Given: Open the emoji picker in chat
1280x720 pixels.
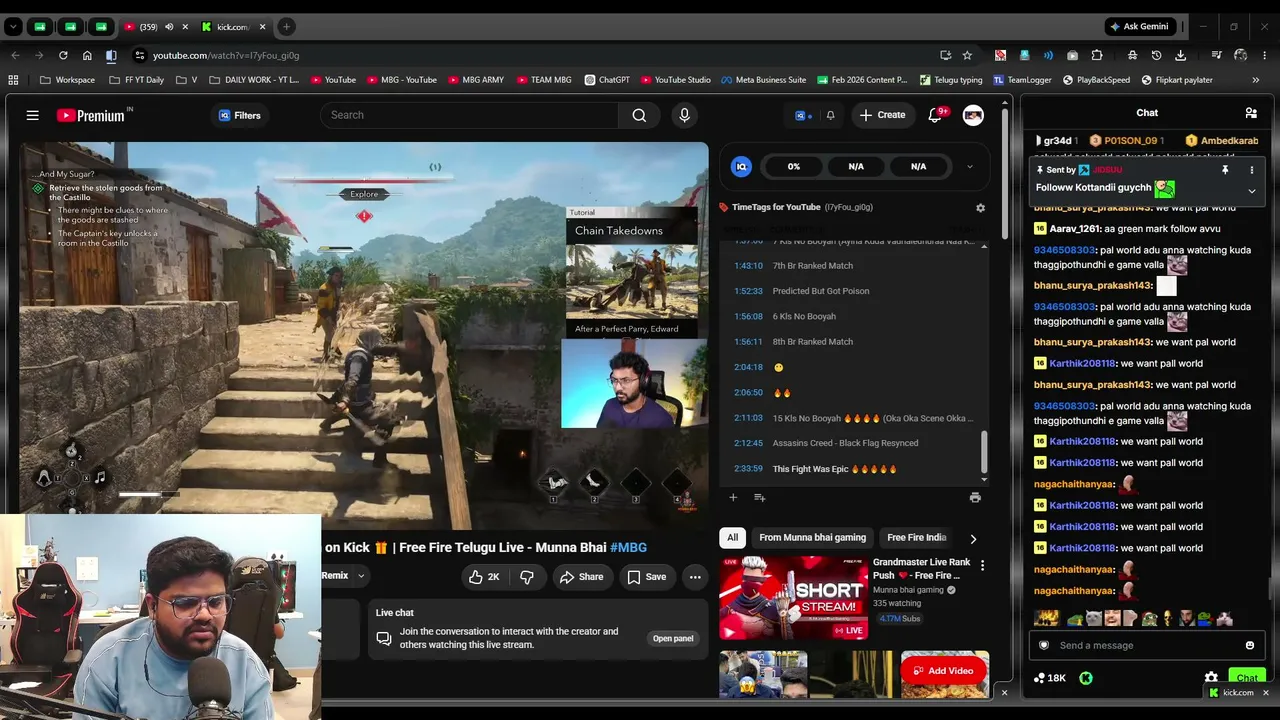Looking at the screenshot, I should pyautogui.click(x=1250, y=645).
